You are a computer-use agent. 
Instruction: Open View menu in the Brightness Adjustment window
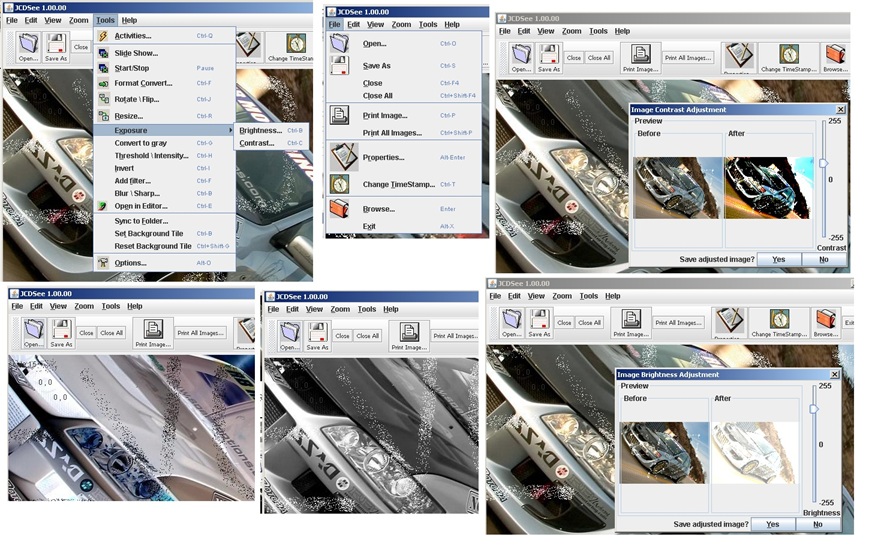coord(536,296)
